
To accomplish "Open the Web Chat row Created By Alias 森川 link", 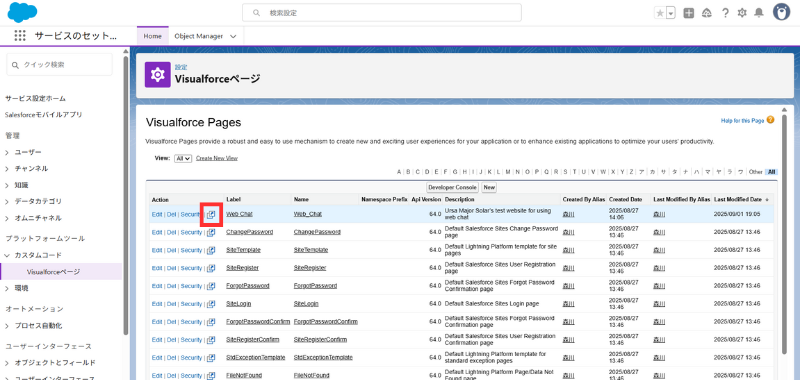I will (x=568, y=215).
